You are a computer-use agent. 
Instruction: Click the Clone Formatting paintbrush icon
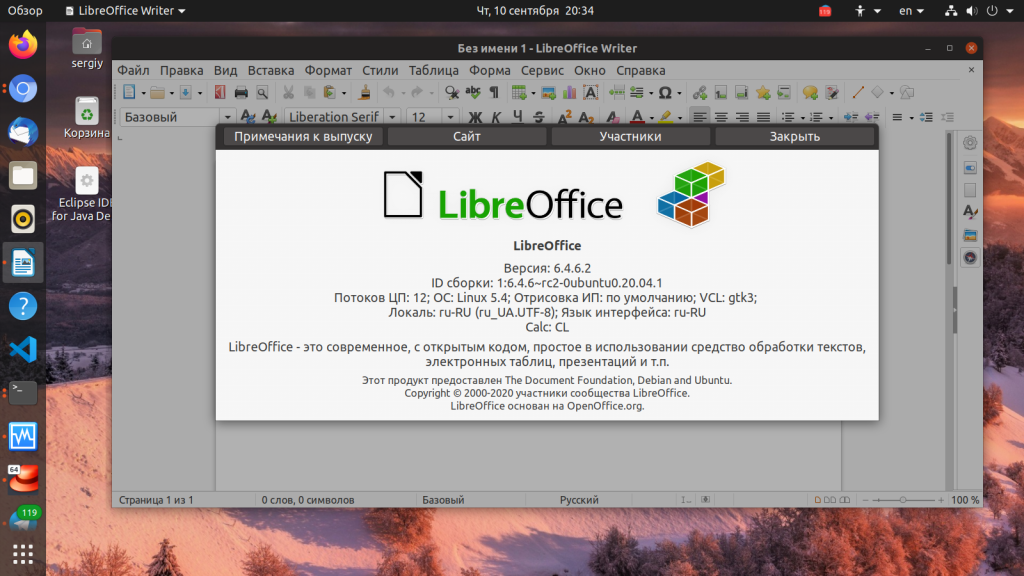tap(366, 93)
